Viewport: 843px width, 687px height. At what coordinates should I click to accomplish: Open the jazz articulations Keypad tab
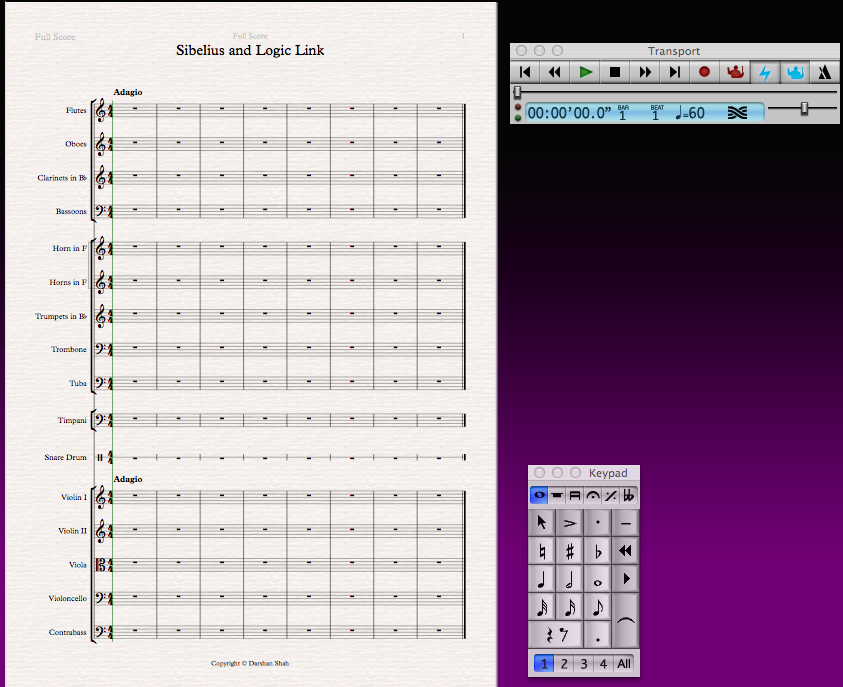pos(610,496)
